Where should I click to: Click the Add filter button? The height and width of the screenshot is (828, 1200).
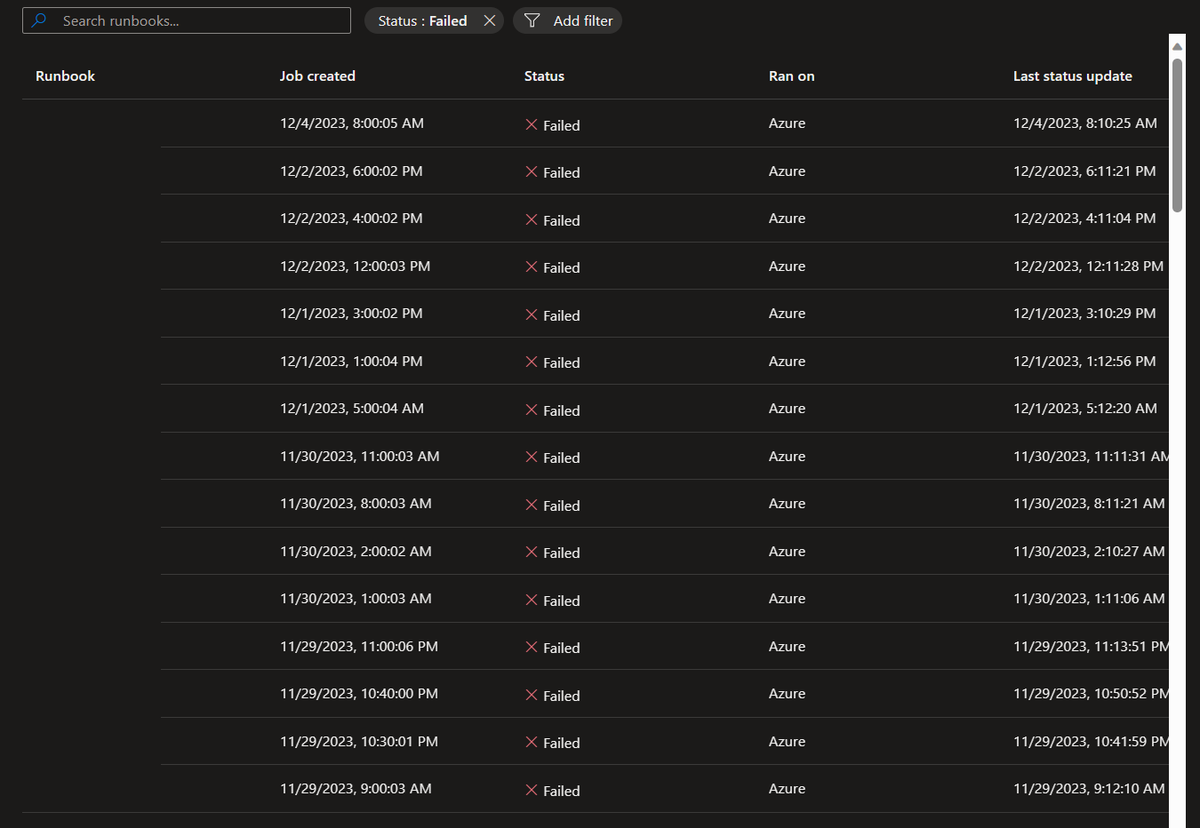pos(567,20)
